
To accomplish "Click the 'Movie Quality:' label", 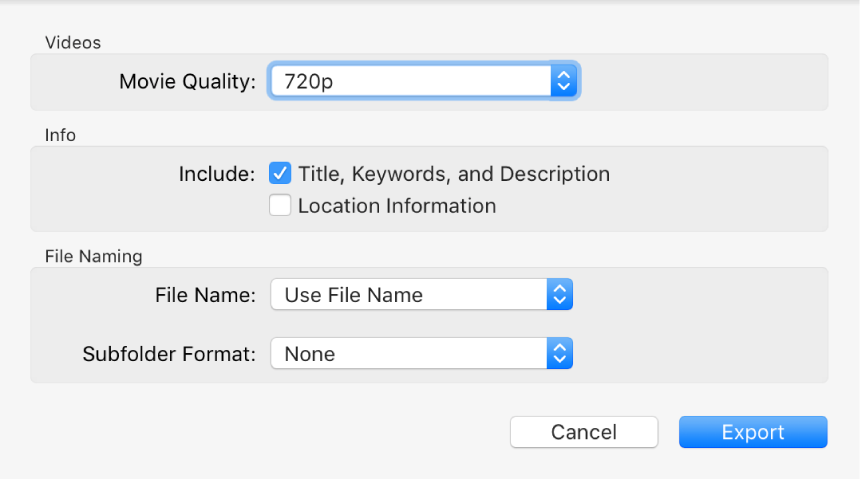I will click(187, 81).
